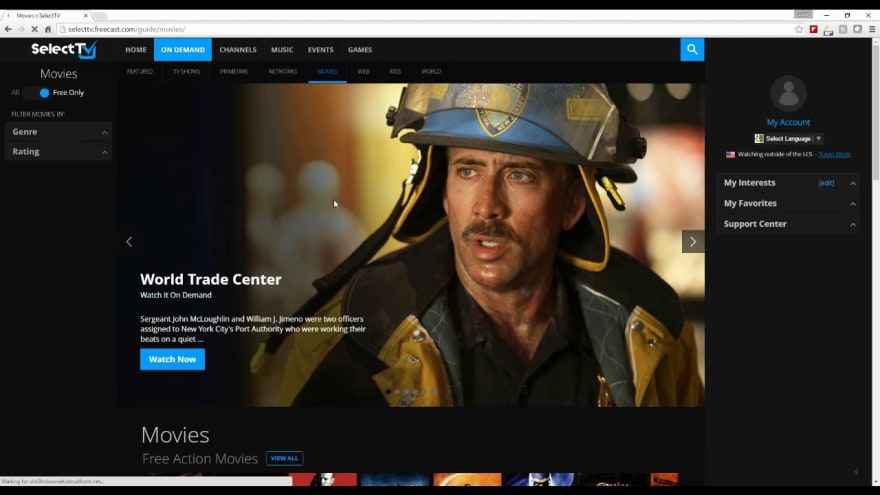
Task: Click the profile avatar icon
Action: 788,93
